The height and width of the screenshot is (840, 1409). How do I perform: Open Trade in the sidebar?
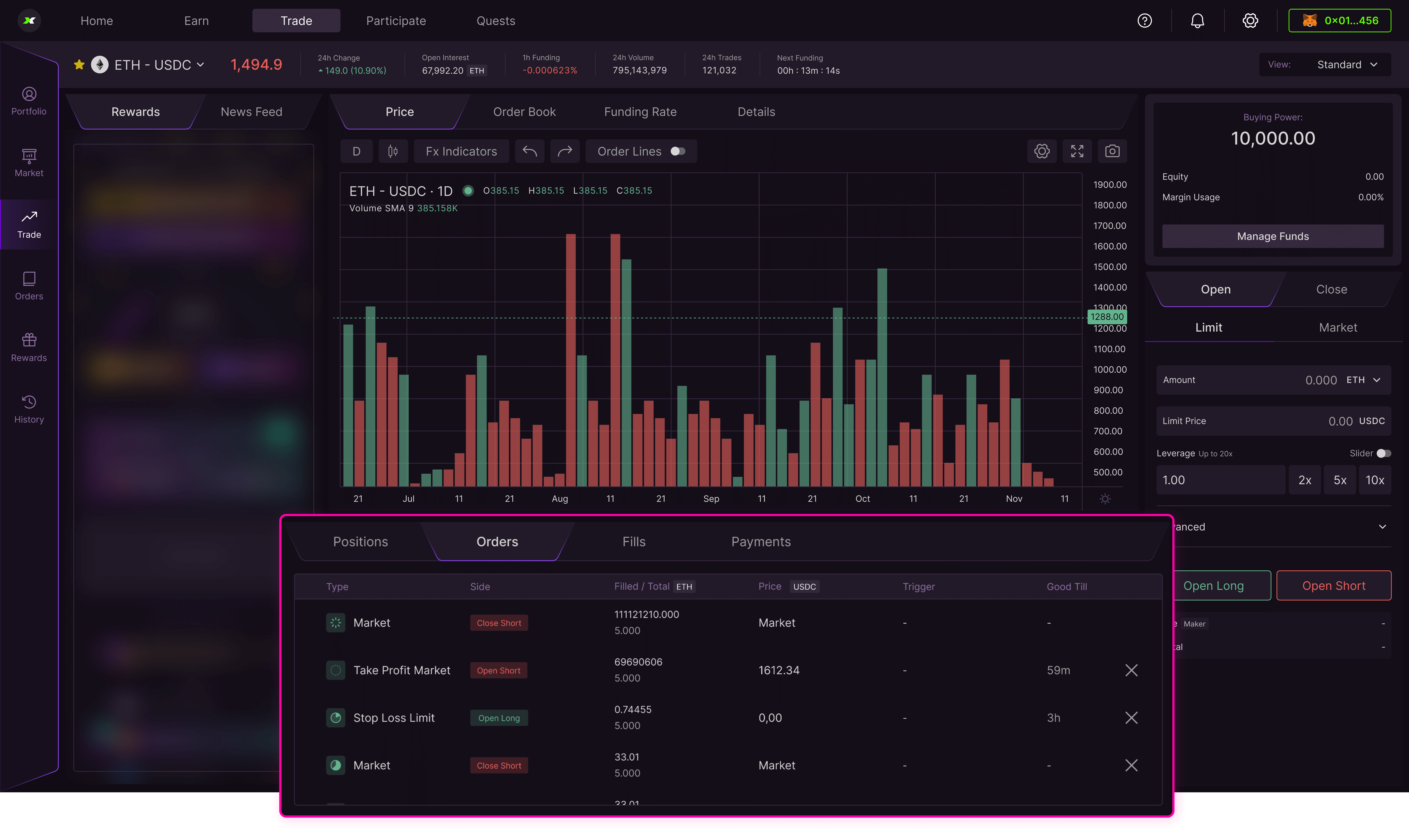tap(29, 225)
